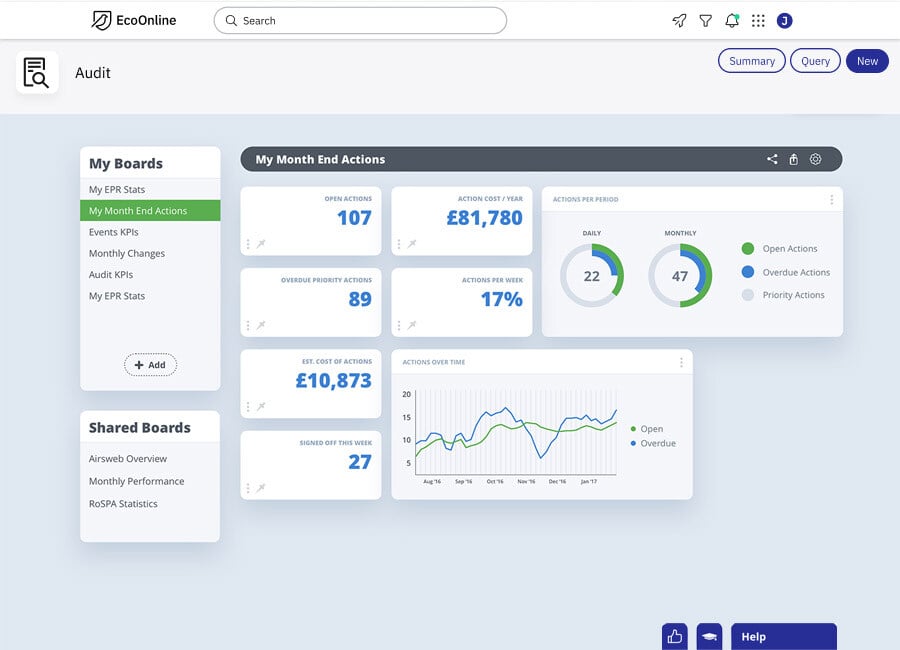Click the Audit page title

tap(92, 73)
